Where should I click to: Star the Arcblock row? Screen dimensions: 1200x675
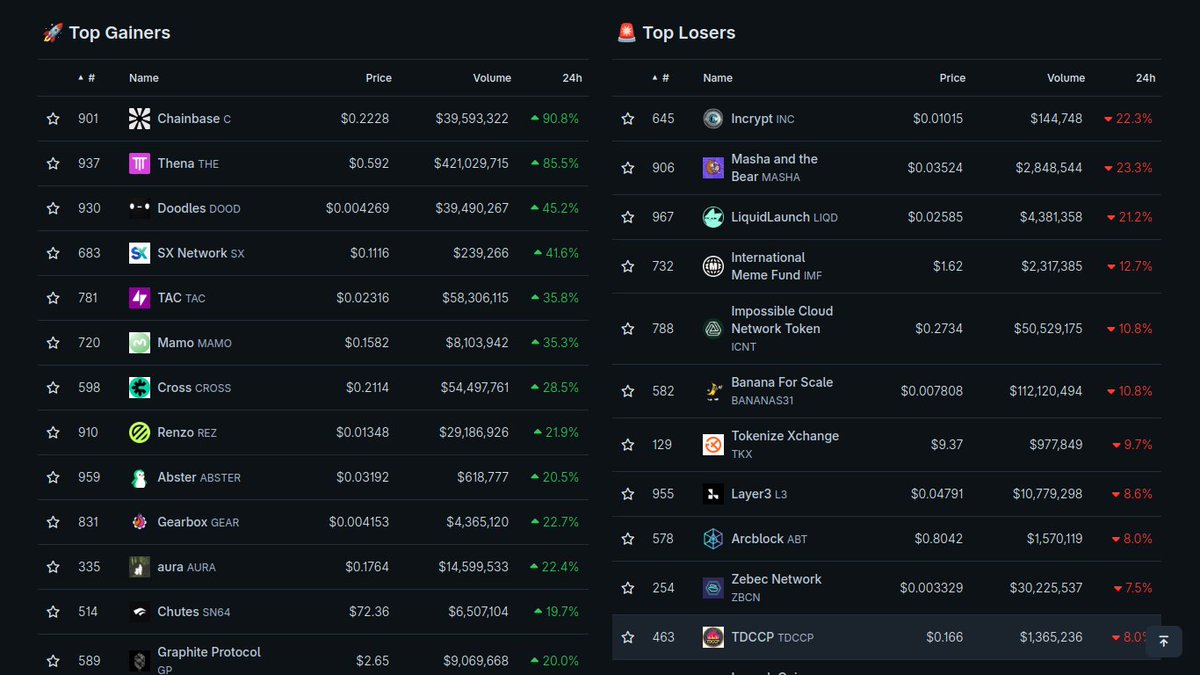click(627, 539)
